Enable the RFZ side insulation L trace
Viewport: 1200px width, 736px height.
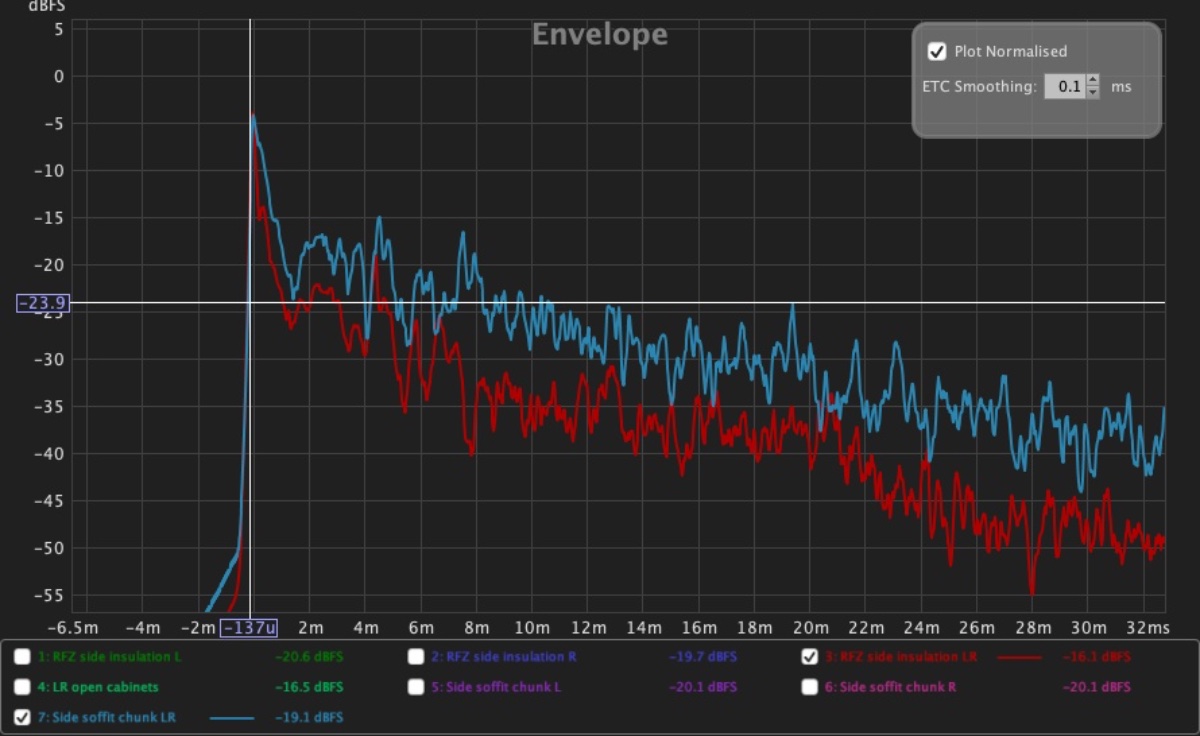click(22, 657)
